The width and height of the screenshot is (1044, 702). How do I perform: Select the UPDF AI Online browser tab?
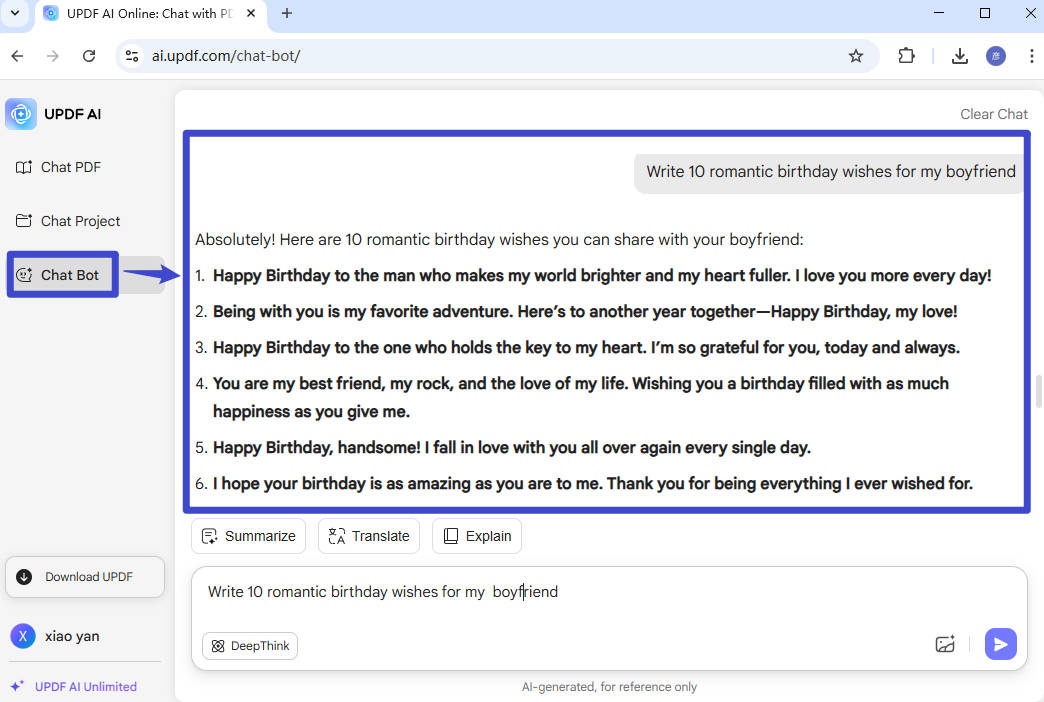(150, 13)
